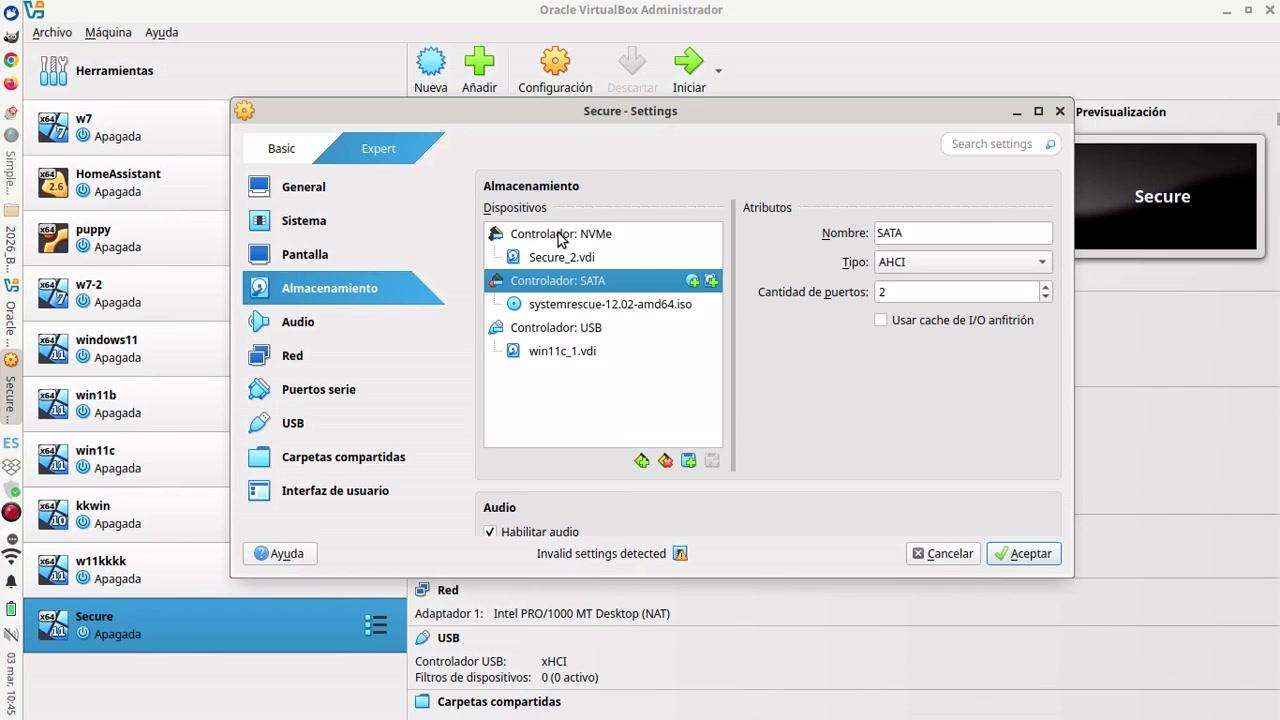This screenshot has width=1280, height=720.
Task: Click the Ayuda help button
Action: [280, 553]
